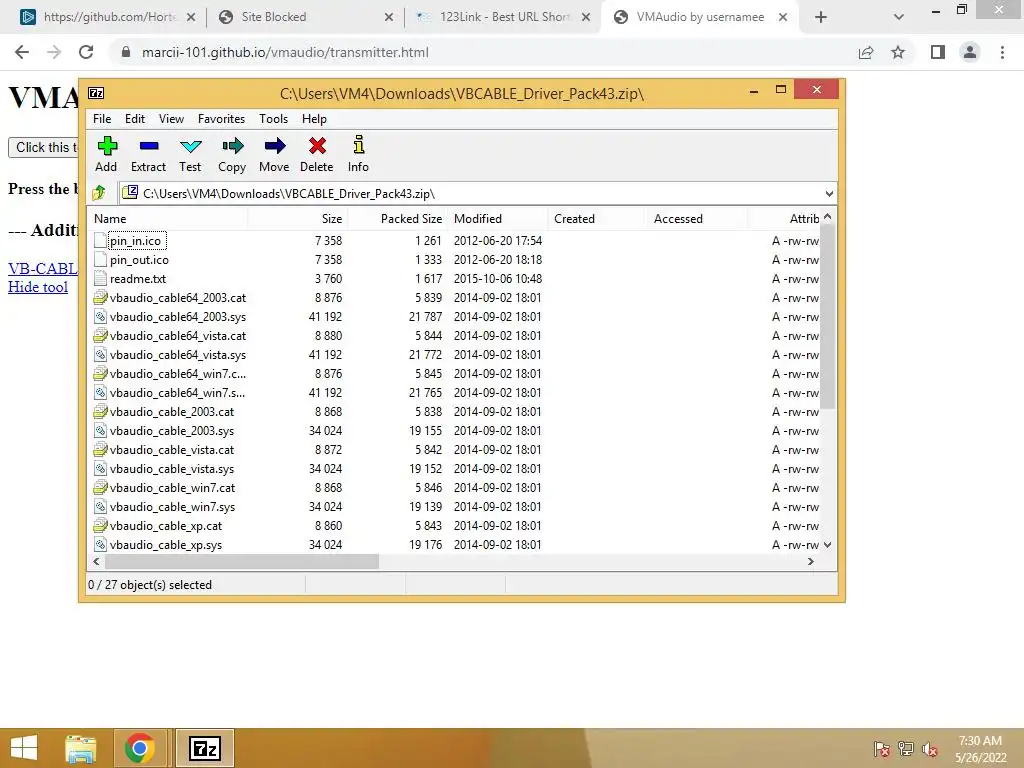The image size is (1024, 768).
Task: Click the VB-CABLE link on the page
Action: coord(43,268)
